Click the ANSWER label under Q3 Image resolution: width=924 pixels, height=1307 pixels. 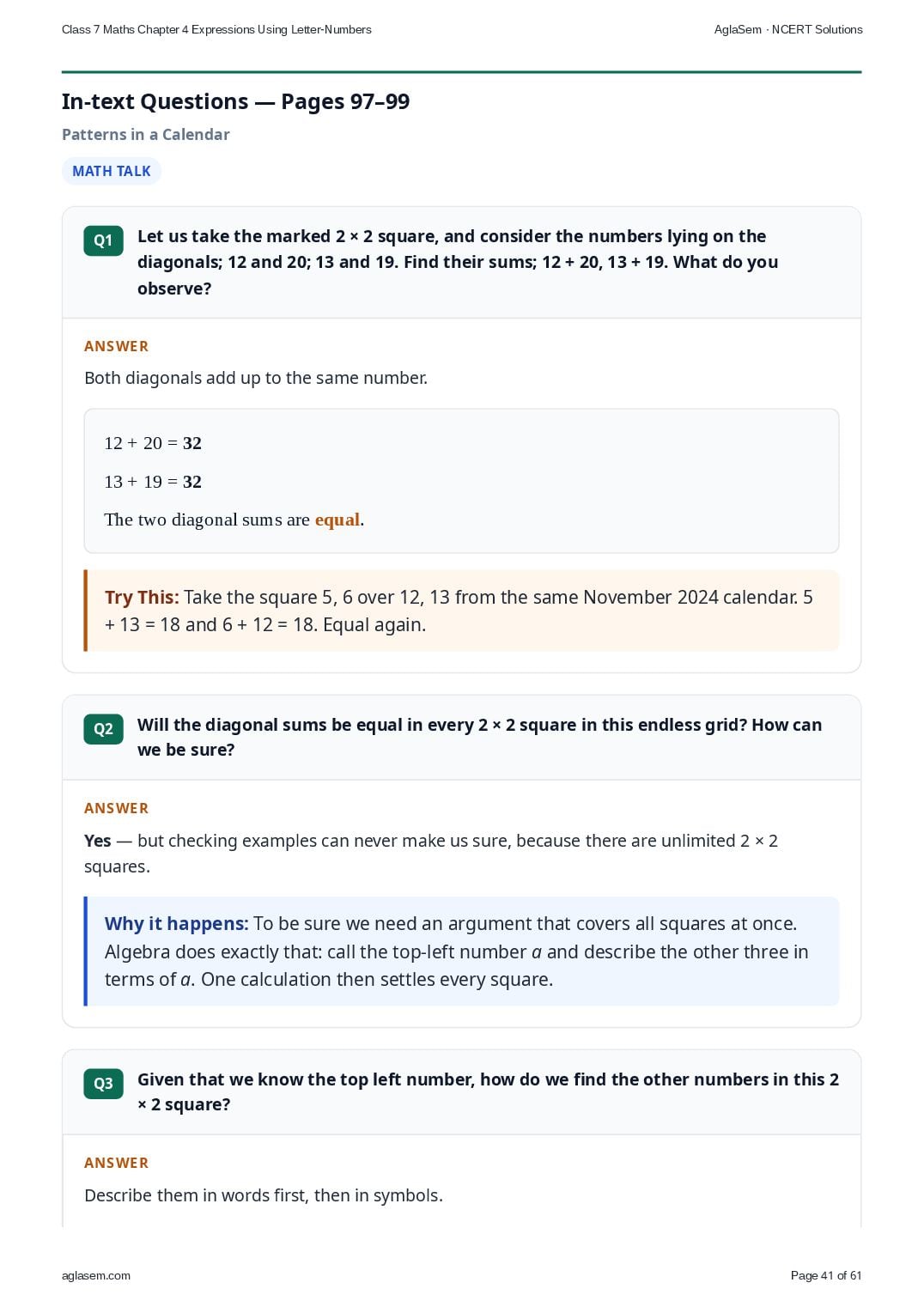point(117,1163)
